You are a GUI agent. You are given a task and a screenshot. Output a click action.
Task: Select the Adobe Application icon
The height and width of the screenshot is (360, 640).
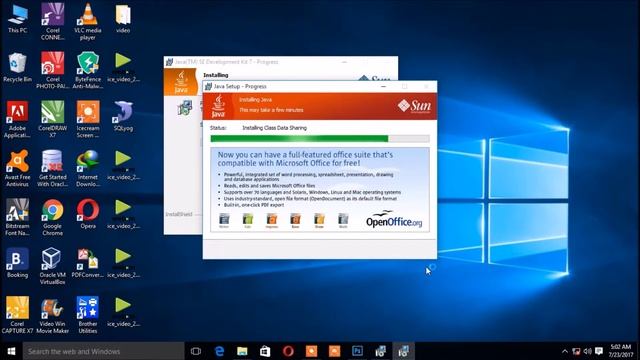pos(17,120)
